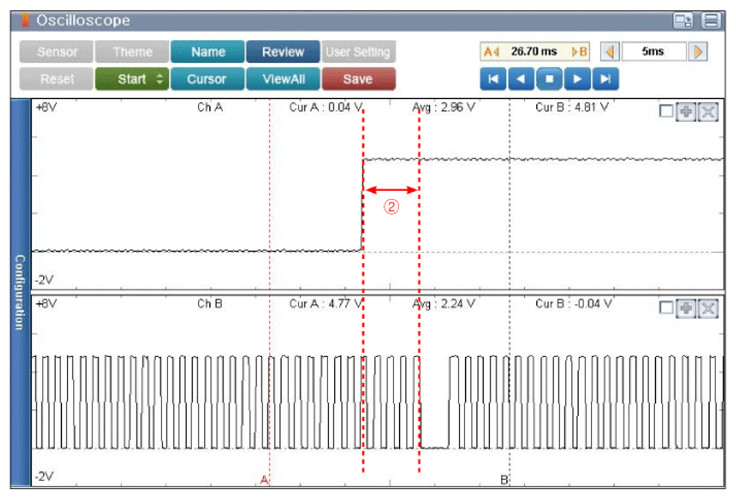Click Ch B Cur B -0.04 V reading
The width and height of the screenshot is (736, 499).
(x=574, y=304)
